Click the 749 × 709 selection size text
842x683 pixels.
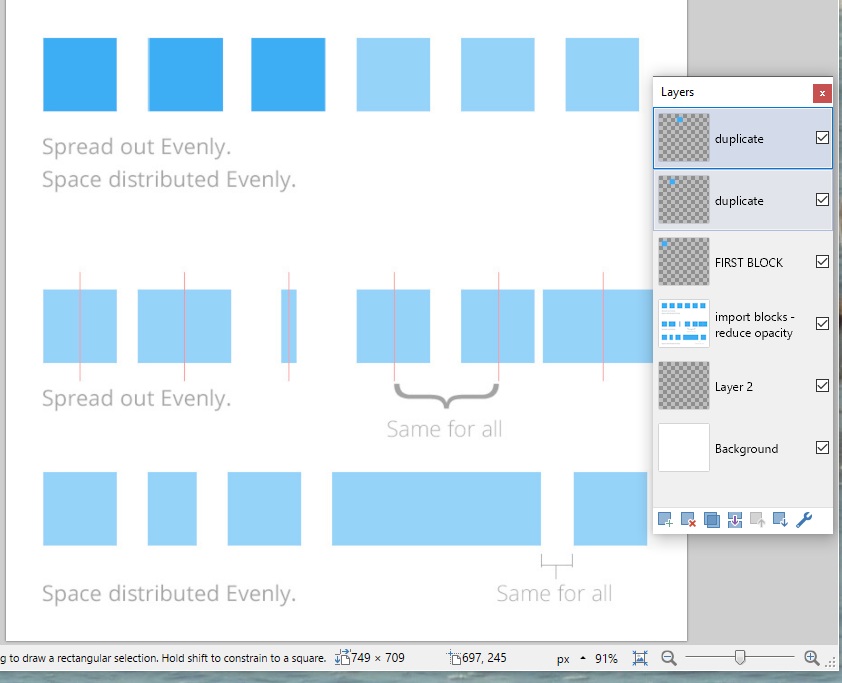pyautogui.click(x=378, y=658)
